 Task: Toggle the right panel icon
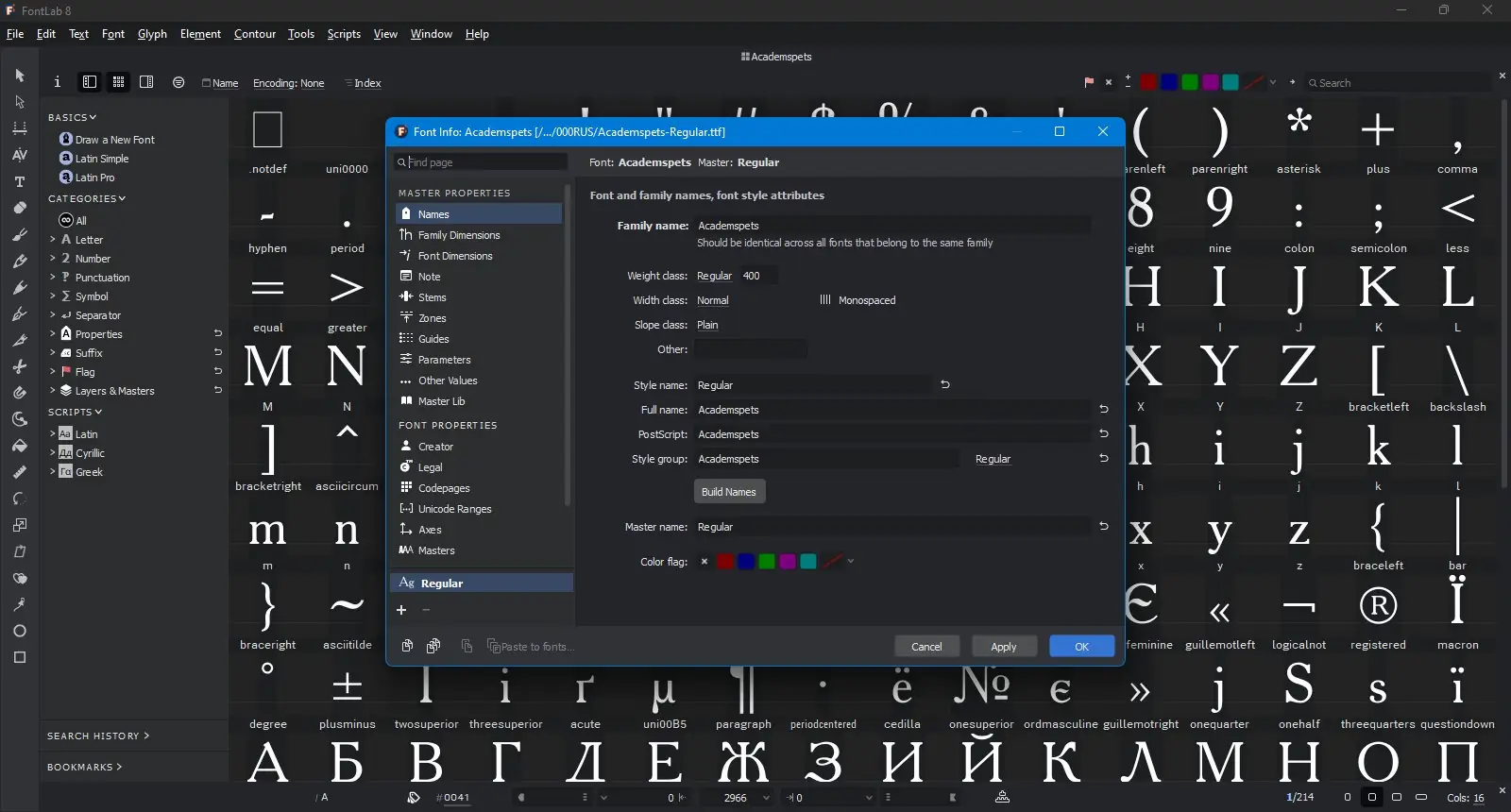(x=146, y=82)
